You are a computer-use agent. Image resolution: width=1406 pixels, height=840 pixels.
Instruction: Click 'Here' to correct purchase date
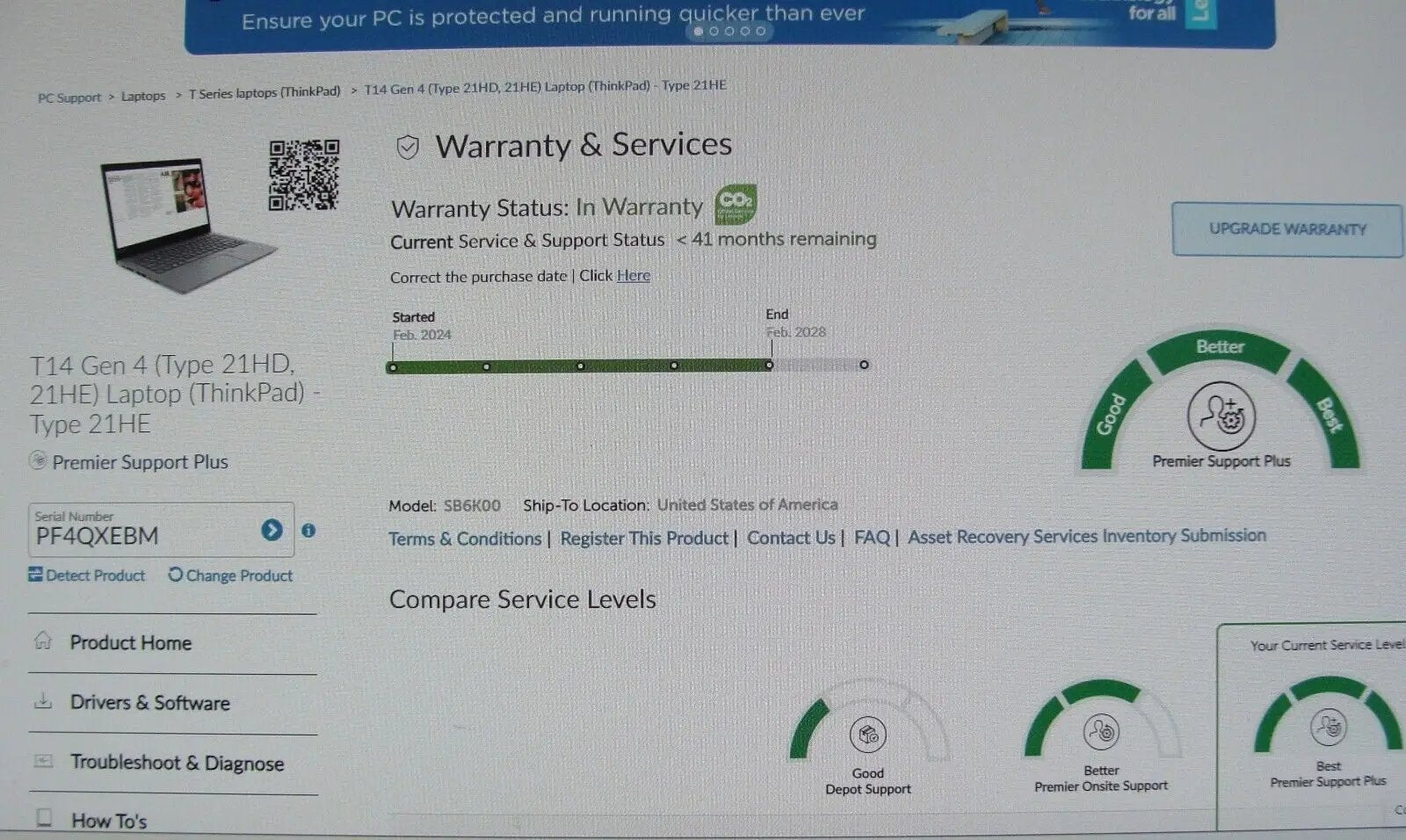point(633,275)
